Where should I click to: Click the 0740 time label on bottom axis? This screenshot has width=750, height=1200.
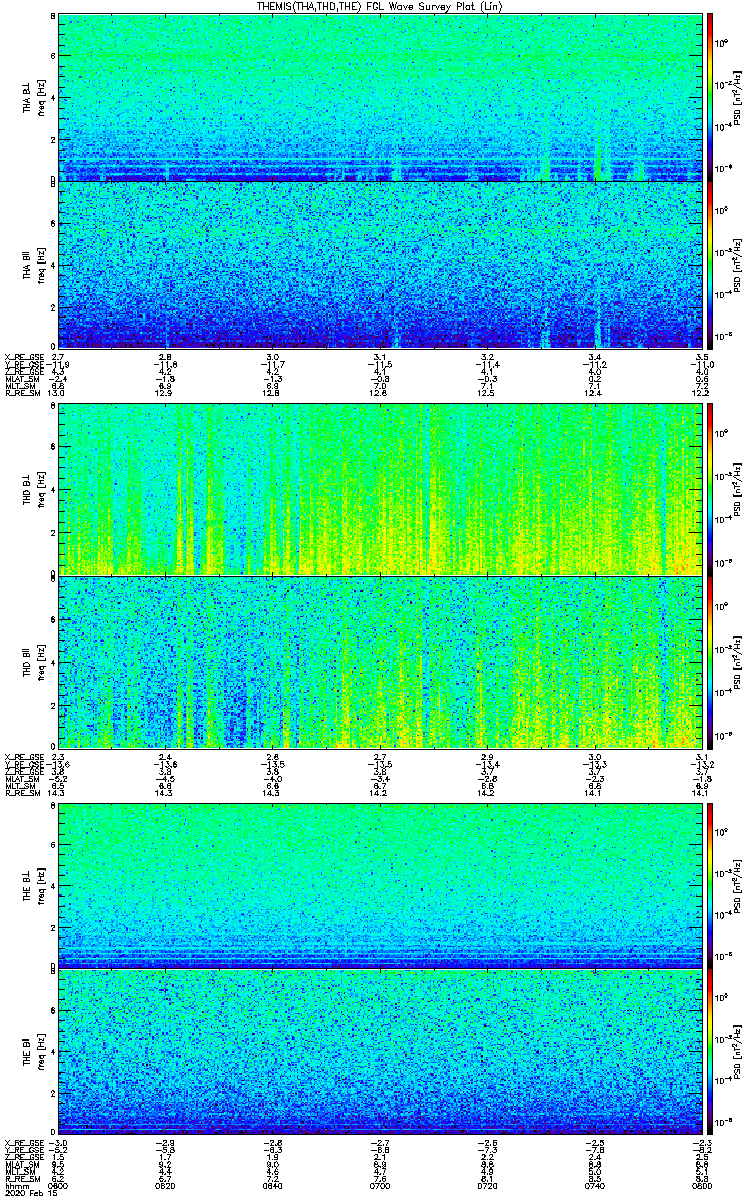click(594, 1186)
